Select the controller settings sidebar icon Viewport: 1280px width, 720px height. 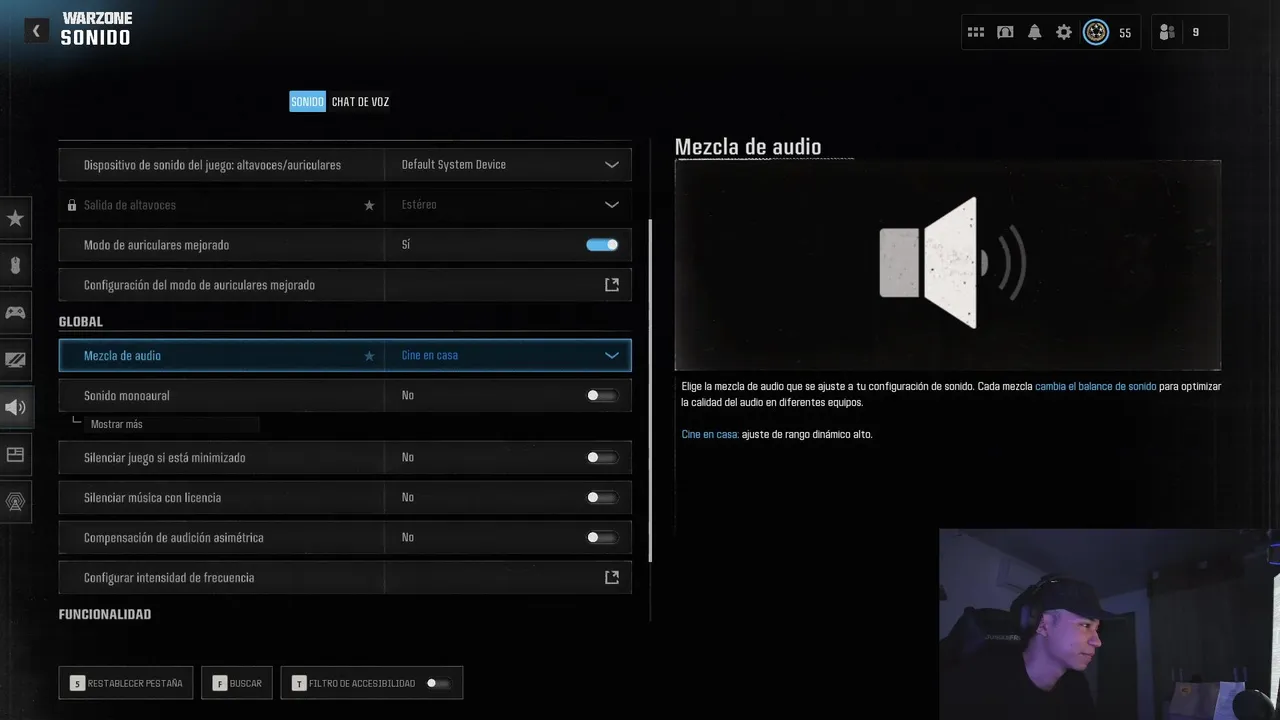[x=15, y=312]
